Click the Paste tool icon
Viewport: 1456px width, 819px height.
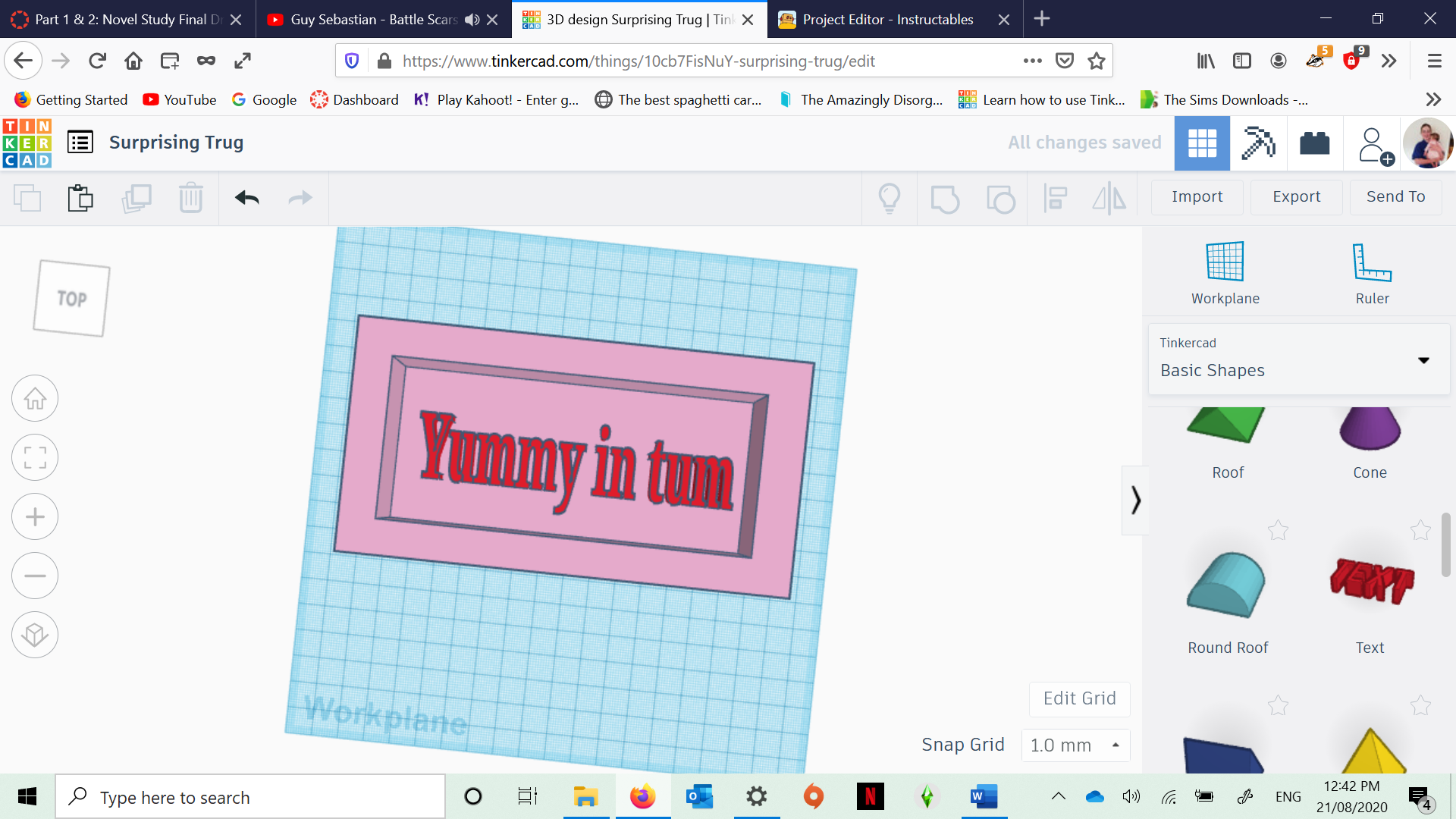pyautogui.click(x=80, y=199)
